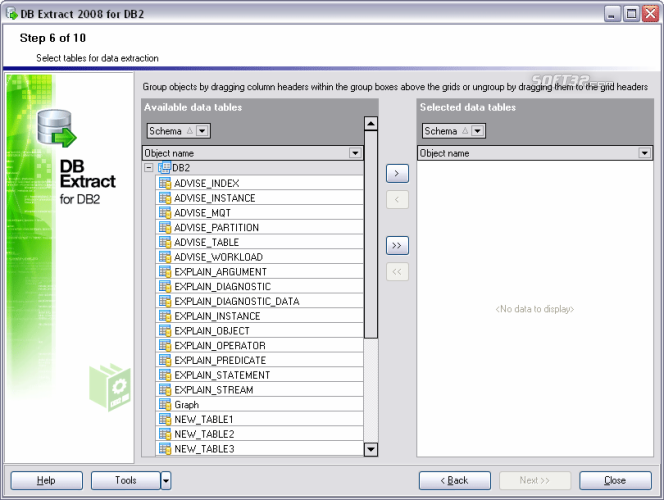Click the table icon beside ADVISE_PARTITION
664x500 pixels.
tap(165, 227)
